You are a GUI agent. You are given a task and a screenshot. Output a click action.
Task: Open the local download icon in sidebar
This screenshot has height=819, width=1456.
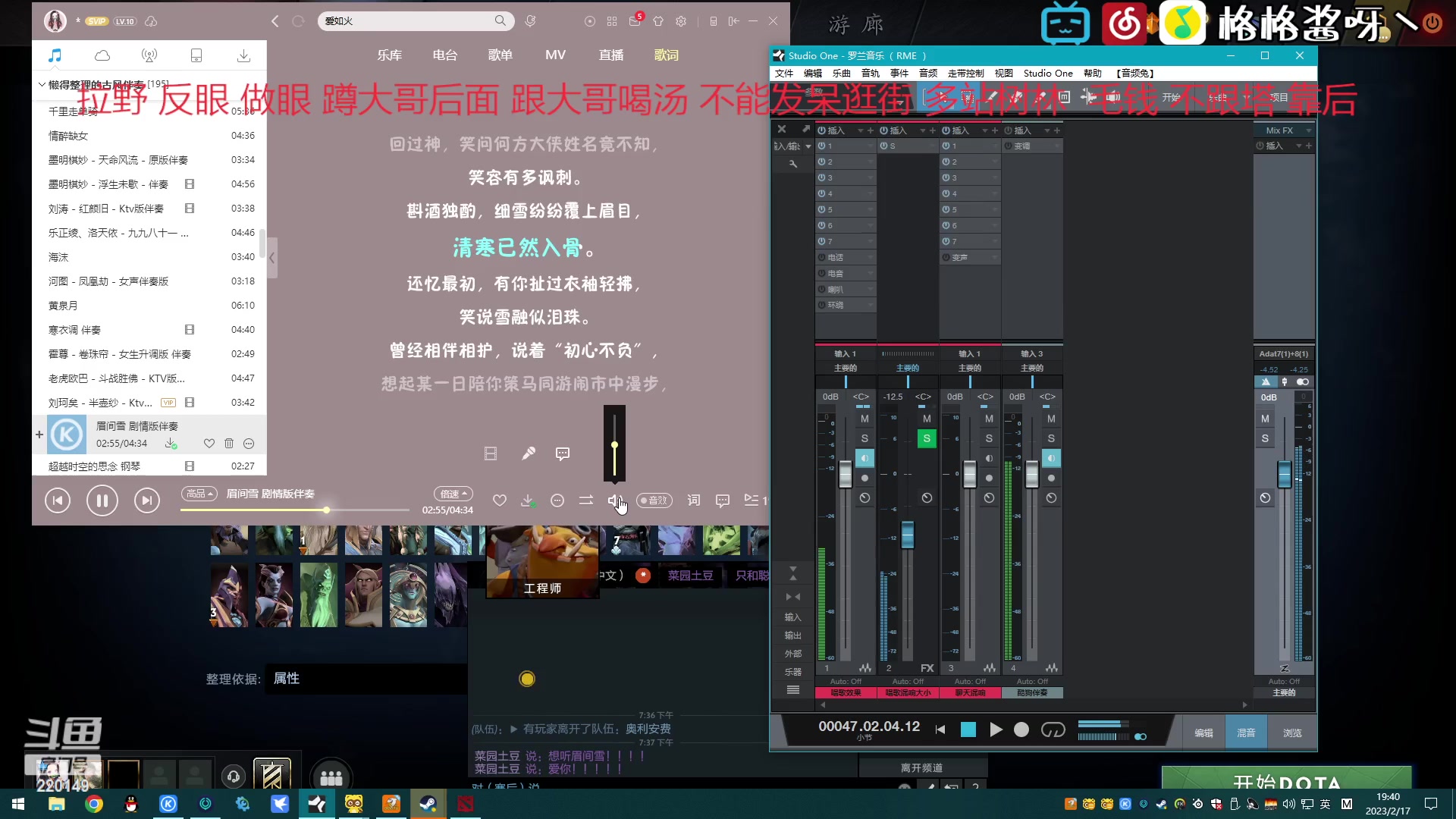pos(243,55)
